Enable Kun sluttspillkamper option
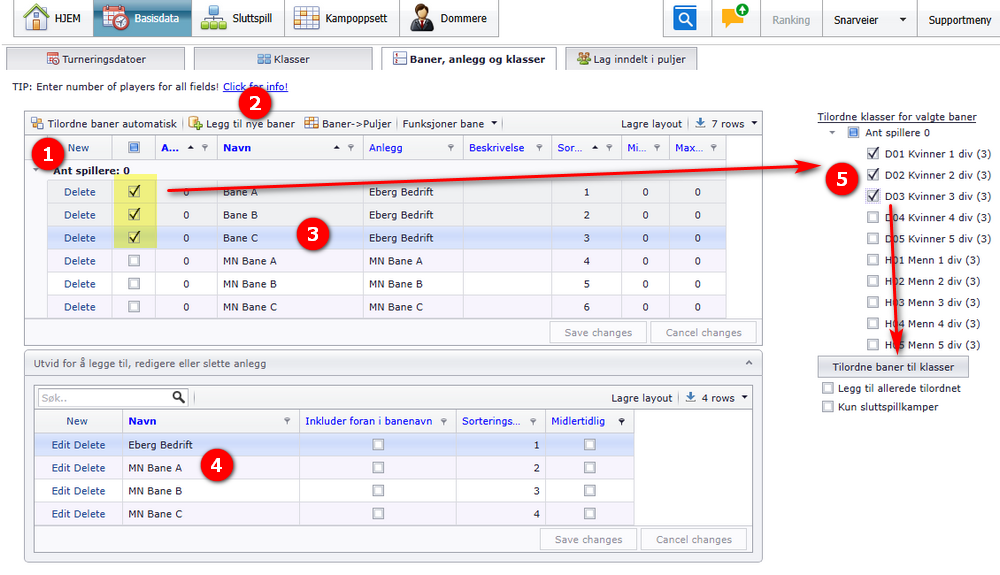1000x575 pixels. pyautogui.click(x=828, y=407)
